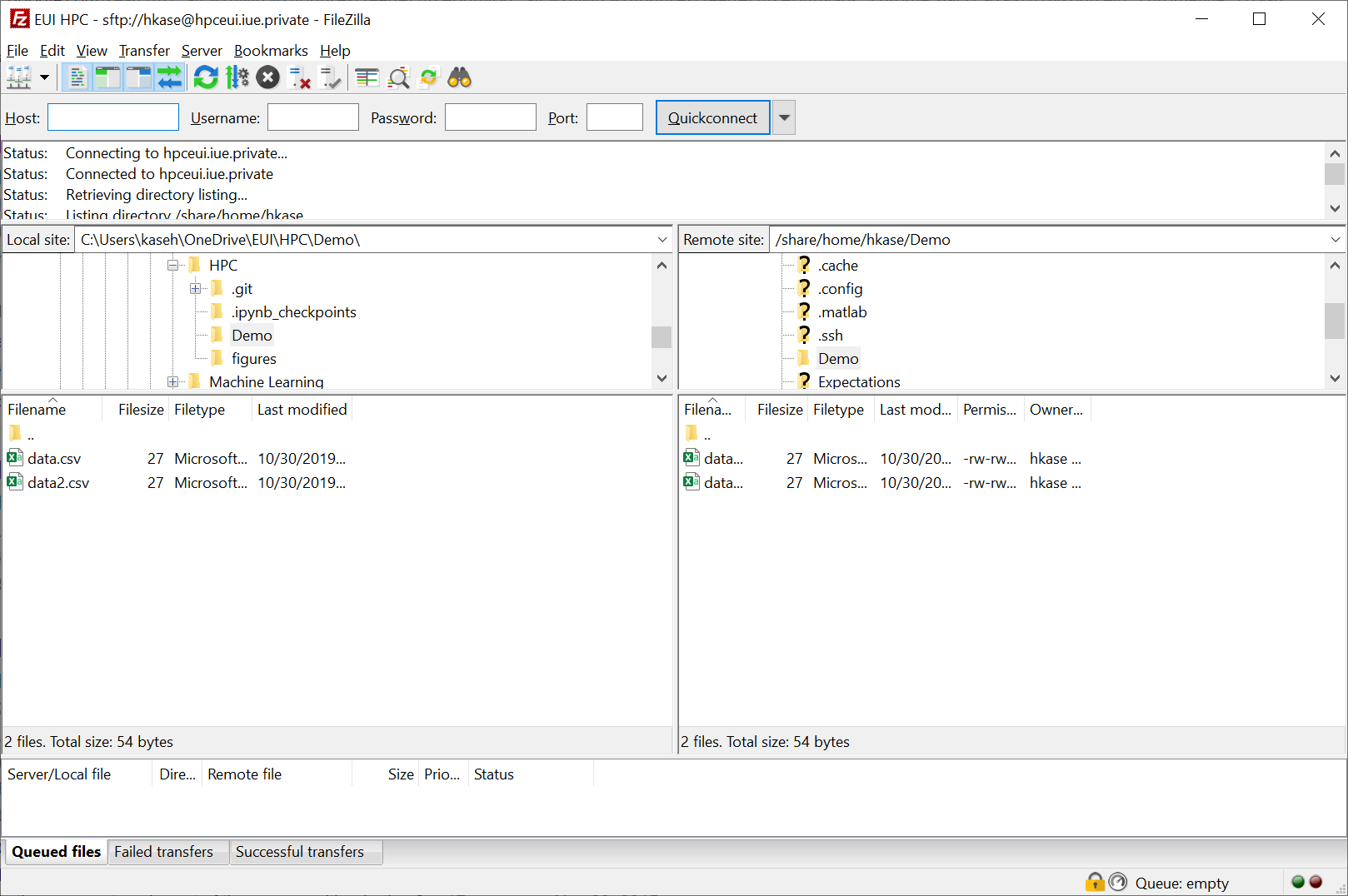Expand the .git folder node
Screen dimensions: 1348x896
[196, 289]
